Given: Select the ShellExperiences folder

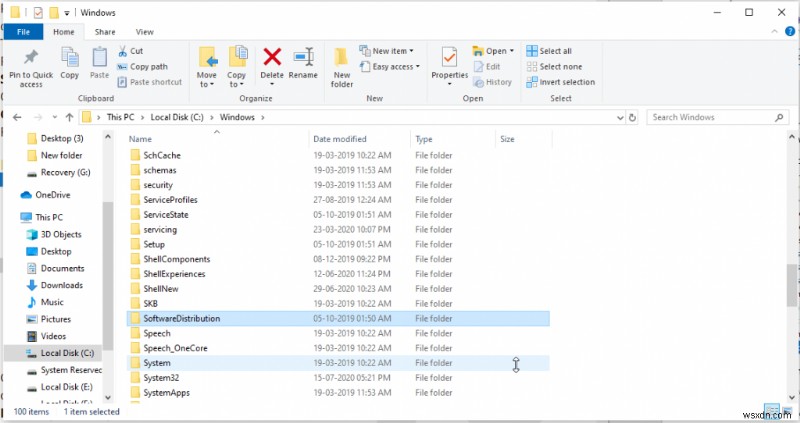Looking at the screenshot, I should [338, 274].
